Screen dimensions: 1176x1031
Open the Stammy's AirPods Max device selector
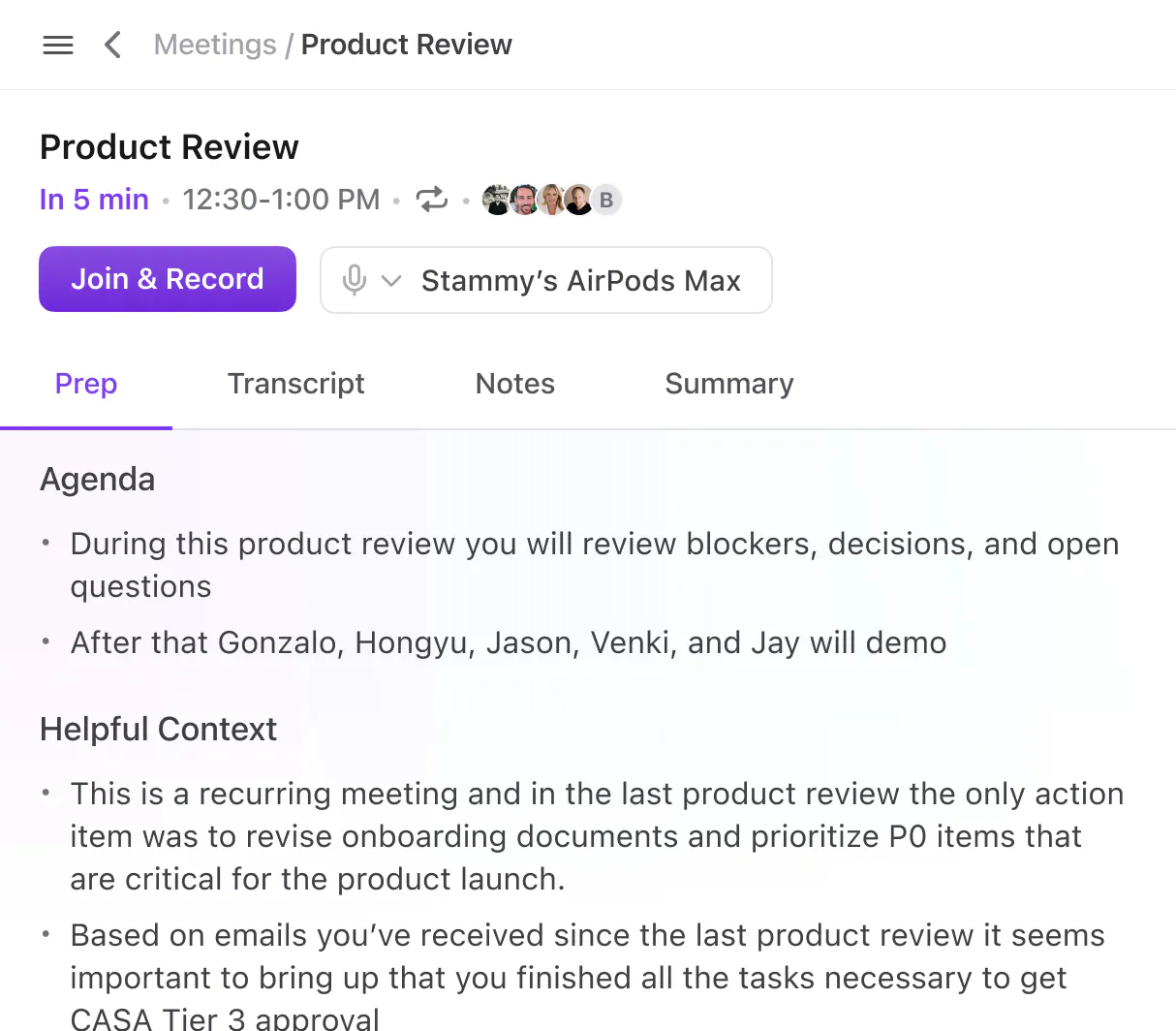[580, 281]
